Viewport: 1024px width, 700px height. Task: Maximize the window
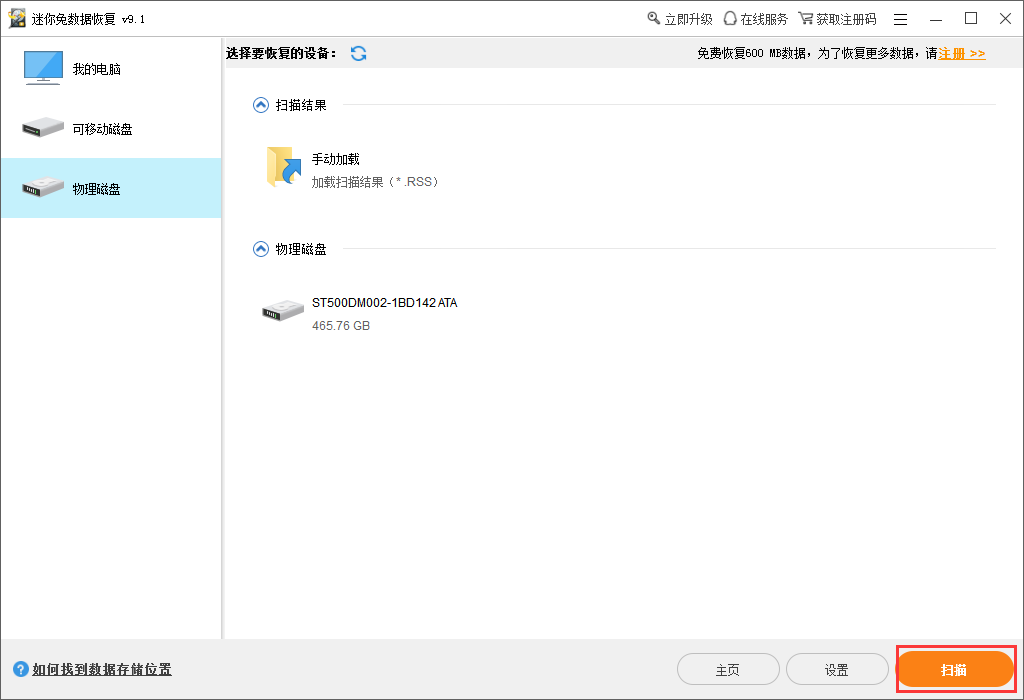click(971, 19)
